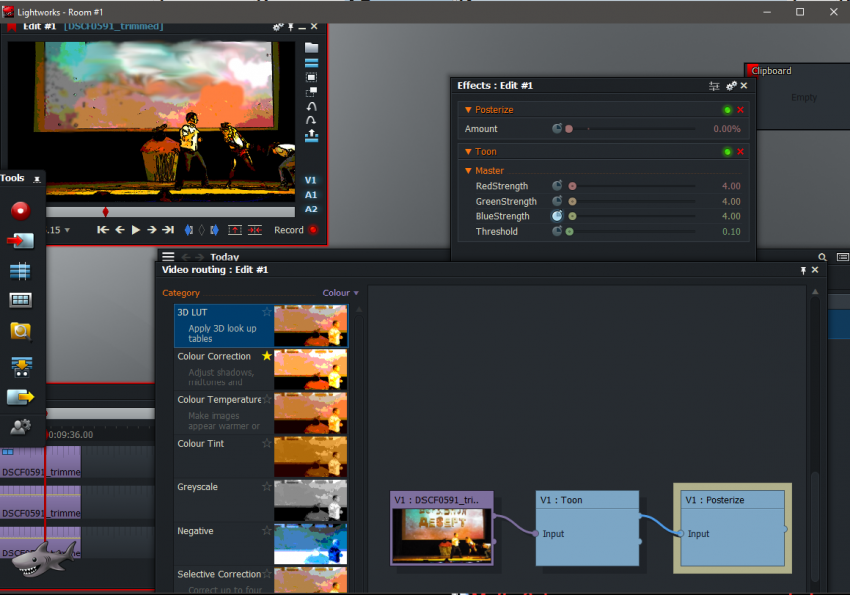Toggle Posterize effect green enable light

coord(727,110)
